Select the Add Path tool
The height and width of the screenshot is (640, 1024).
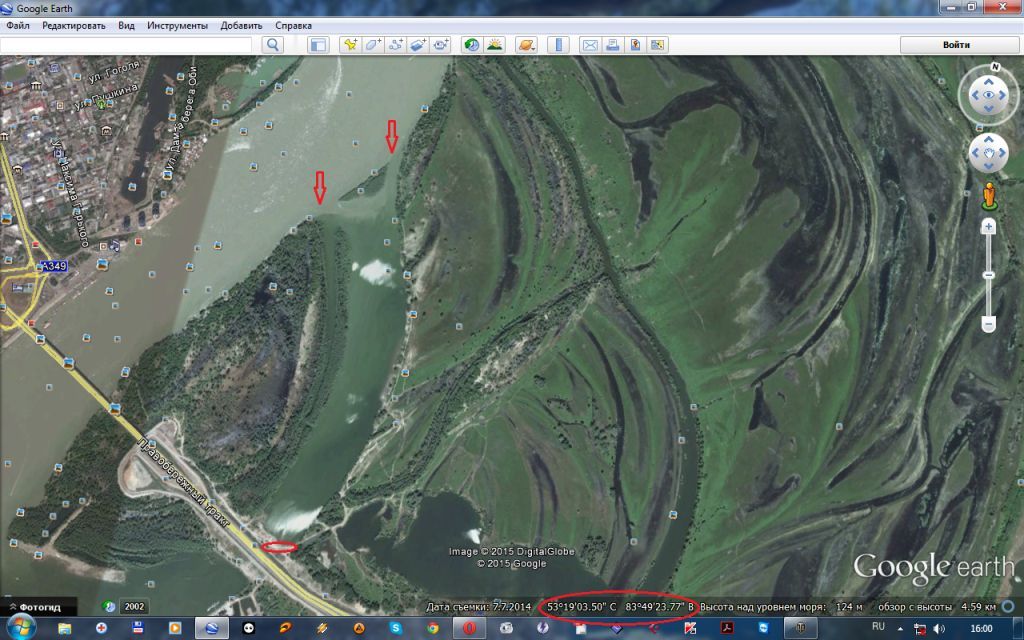[396, 45]
